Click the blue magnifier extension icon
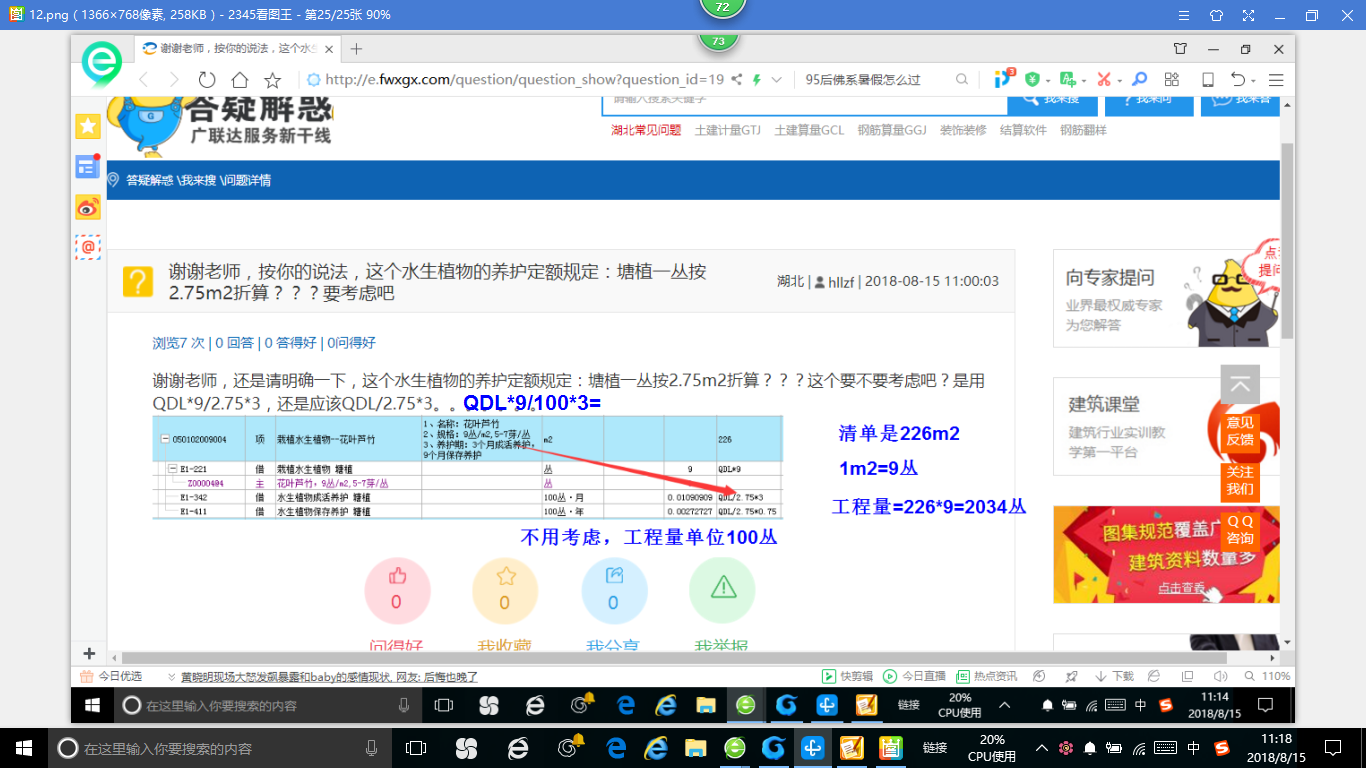The width and height of the screenshot is (1366, 768). 1139,80
